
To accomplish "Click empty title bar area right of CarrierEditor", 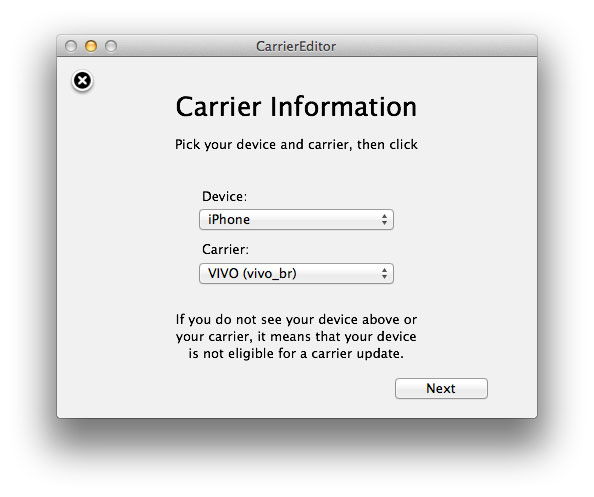I will point(436,46).
